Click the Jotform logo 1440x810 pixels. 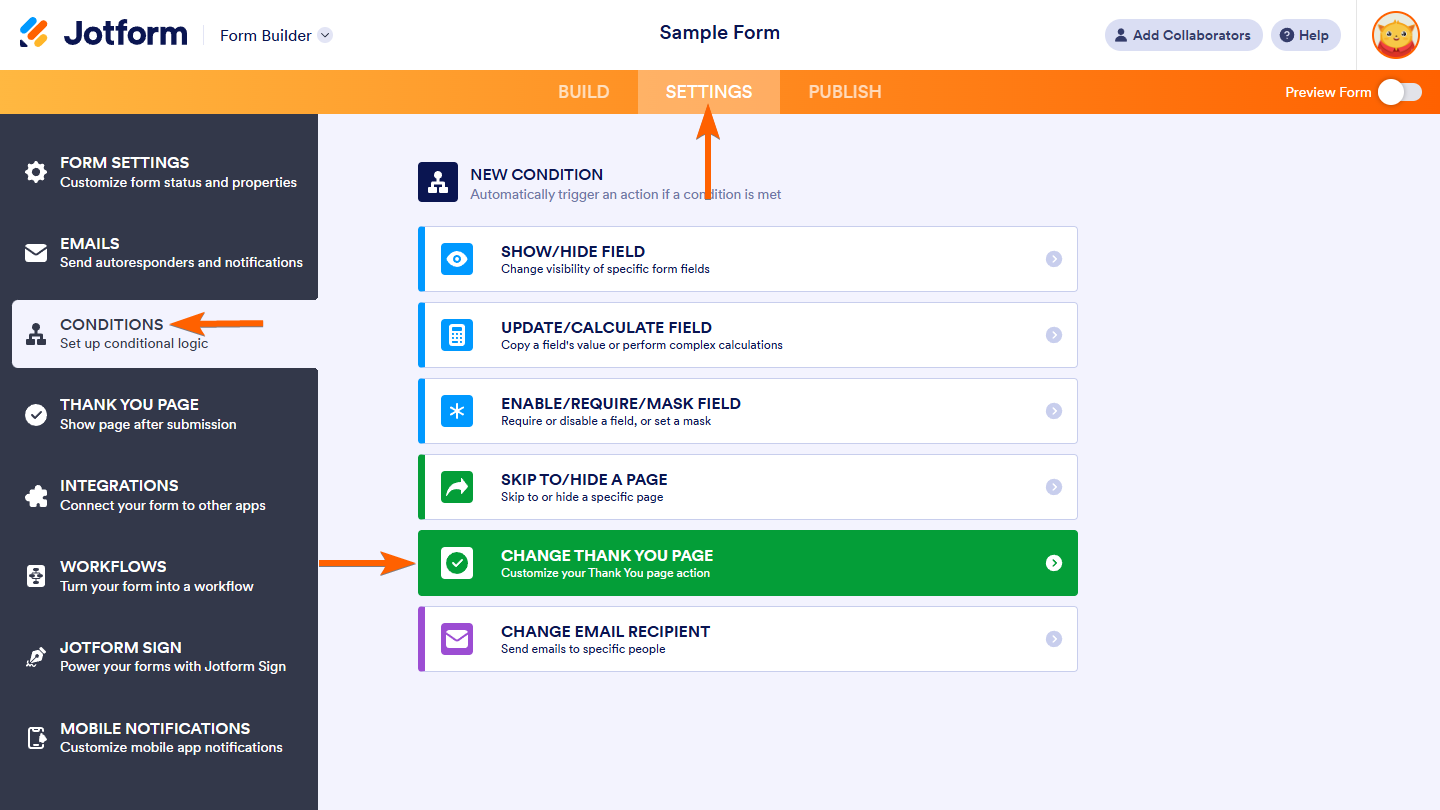click(104, 34)
